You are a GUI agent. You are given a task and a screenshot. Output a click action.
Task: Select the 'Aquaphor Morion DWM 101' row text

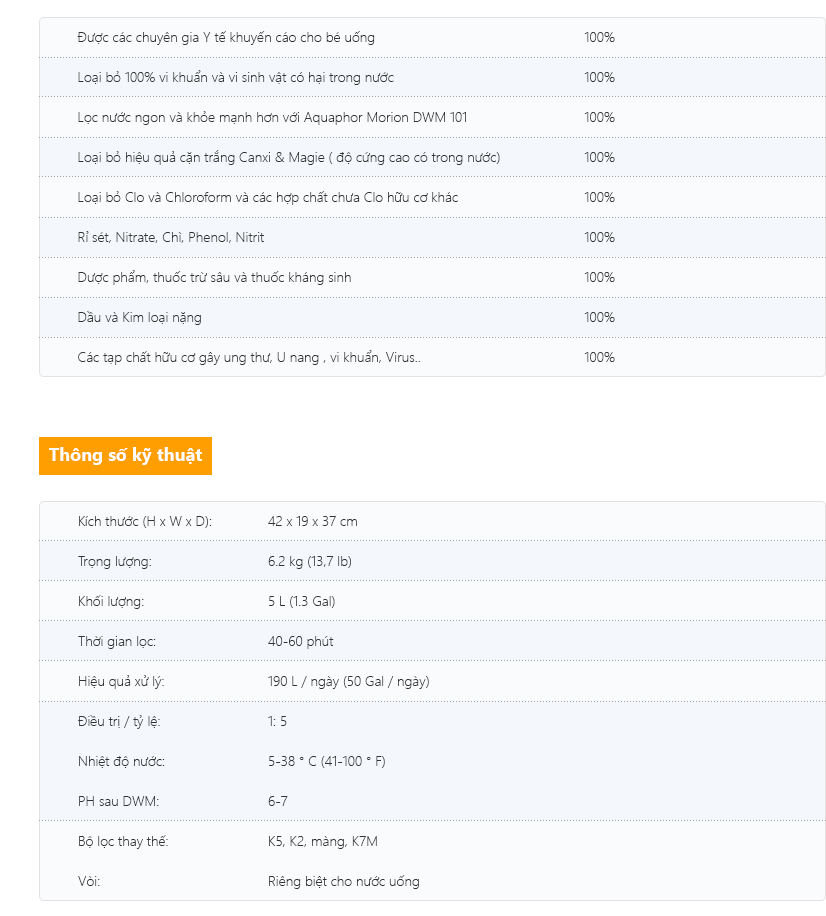[x=272, y=117]
